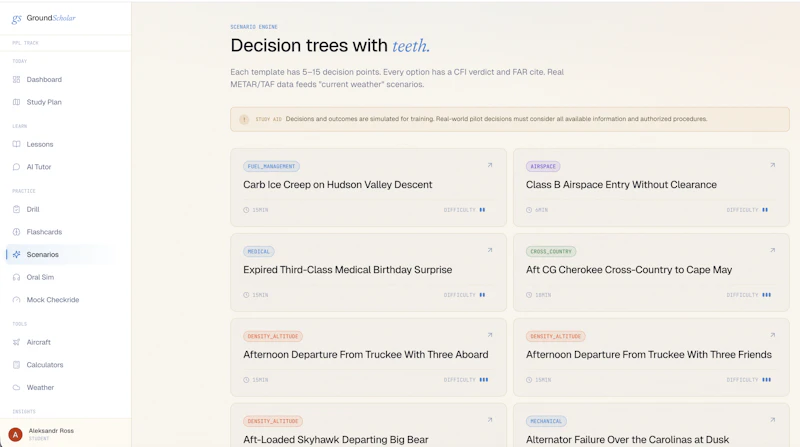Click the FUEL_MANAGEMENT tag
Image resolution: width=800 pixels, height=447 pixels.
(271, 166)
